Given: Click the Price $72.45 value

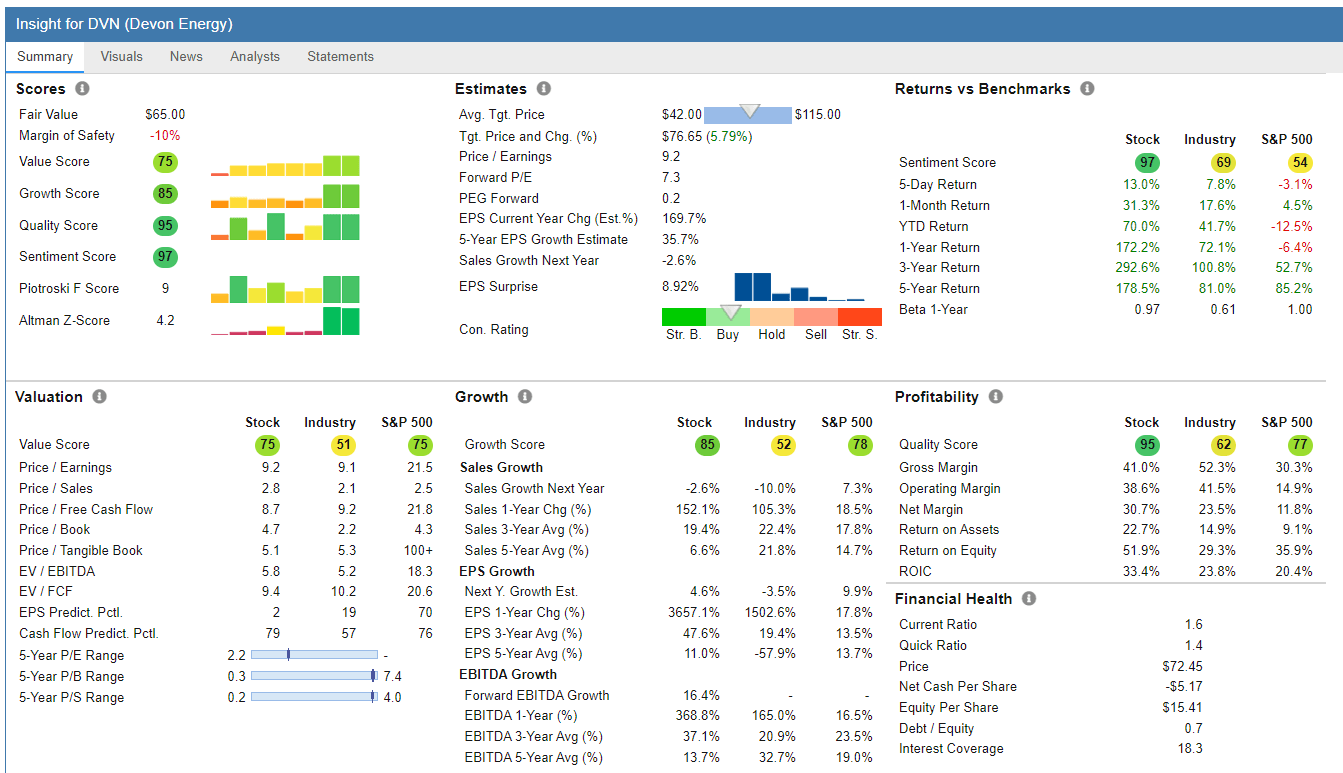Looking at the screenshot, I should coord(1182,667).
